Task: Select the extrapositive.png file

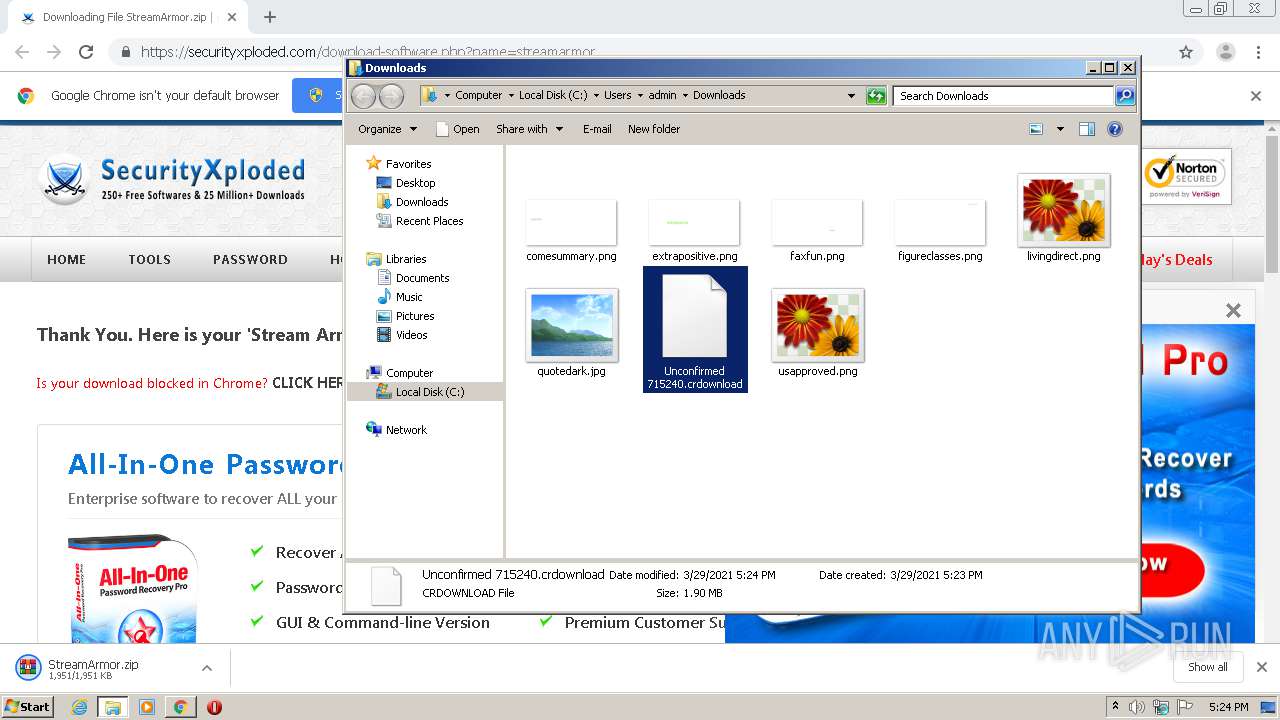Action: click(x=695, y=230)
